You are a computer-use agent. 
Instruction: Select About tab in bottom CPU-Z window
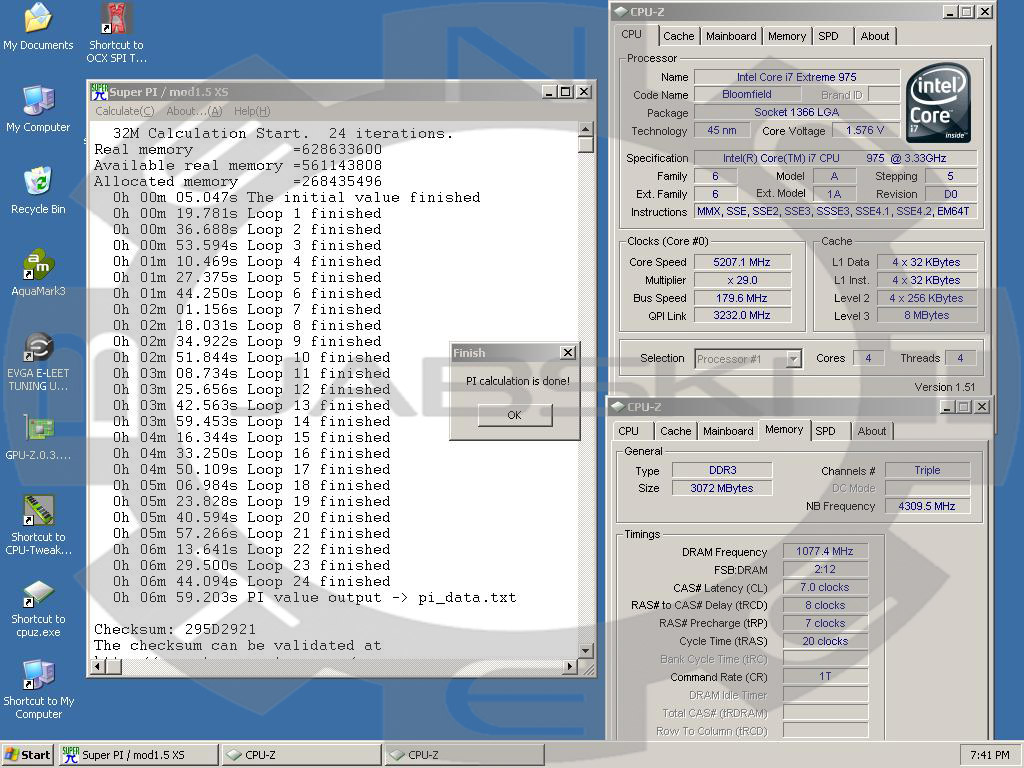(872, 431)
